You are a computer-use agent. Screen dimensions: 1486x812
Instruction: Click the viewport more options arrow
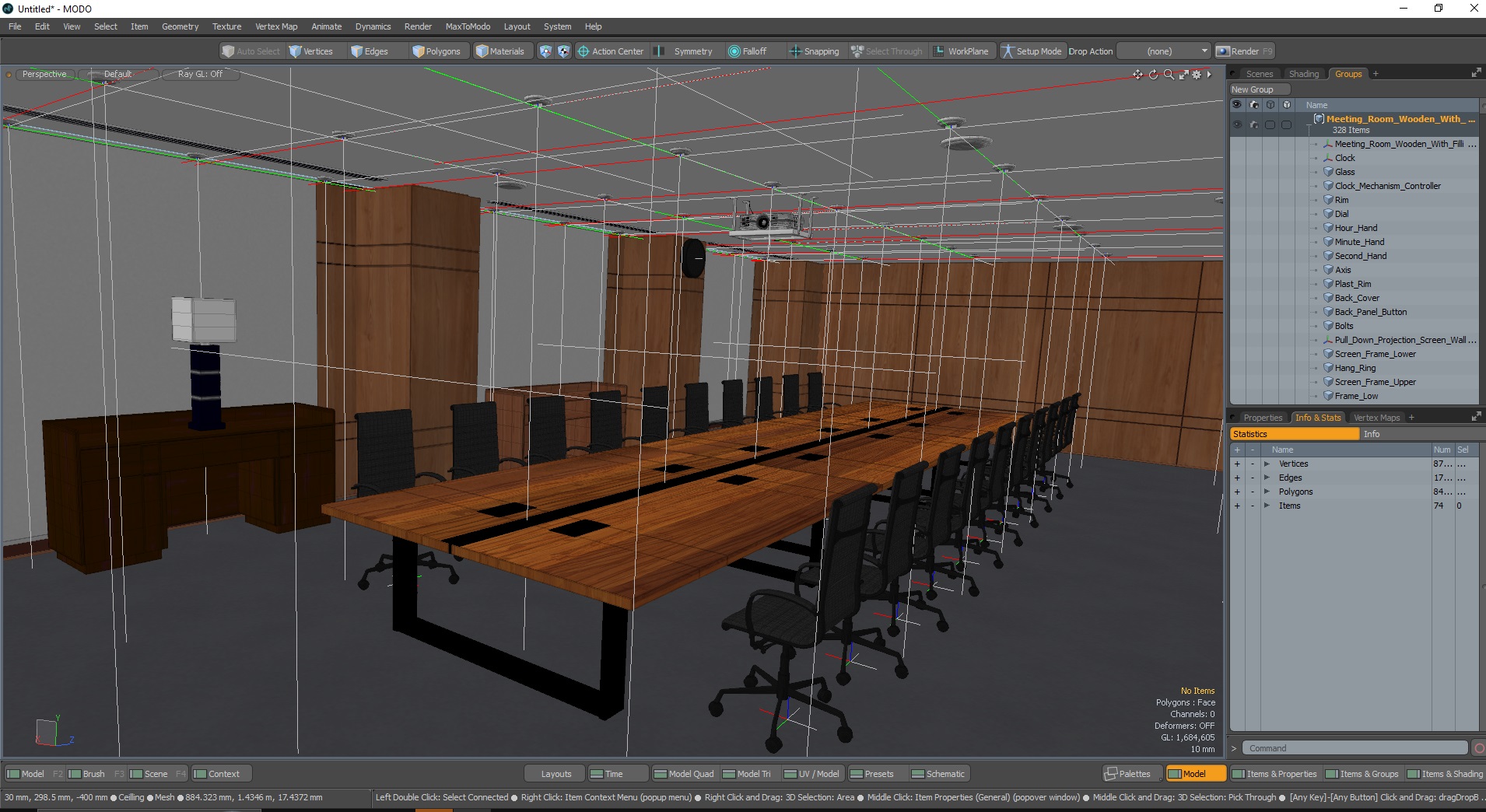click(x=1209, y=75)
